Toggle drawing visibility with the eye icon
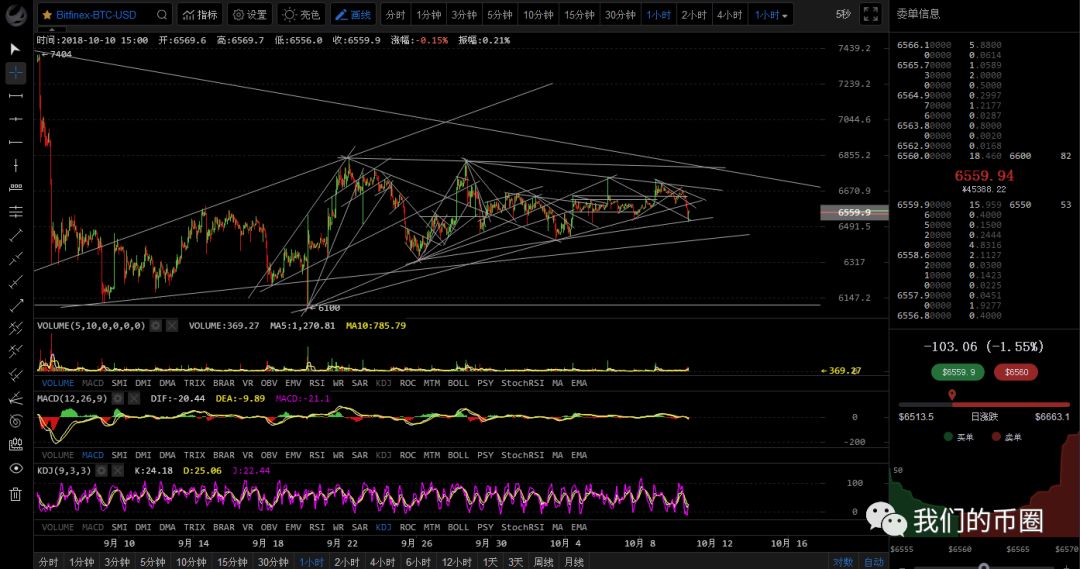Viewport: 1080px width, 569px height. (15, 468)
